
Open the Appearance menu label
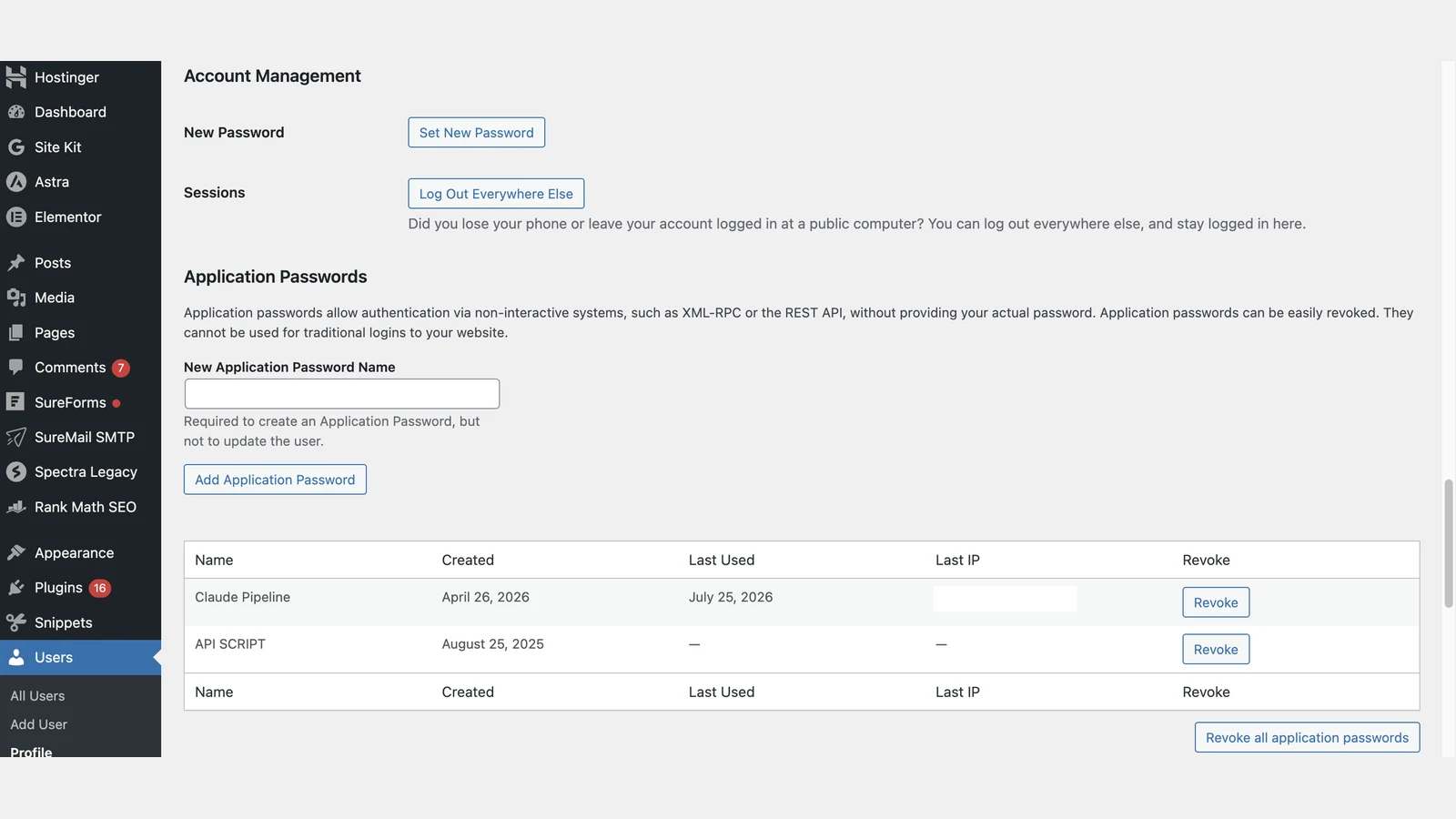tap(75, 553)
